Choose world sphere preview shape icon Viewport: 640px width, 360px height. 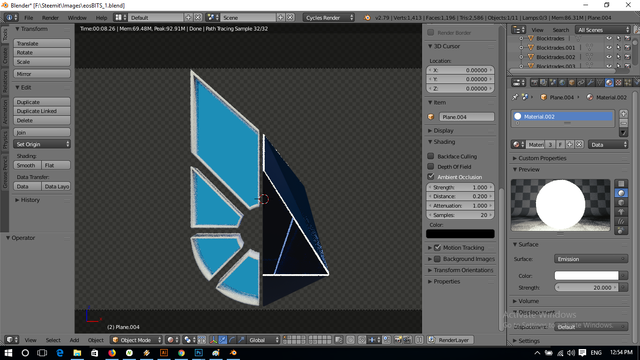coord(621,231)
